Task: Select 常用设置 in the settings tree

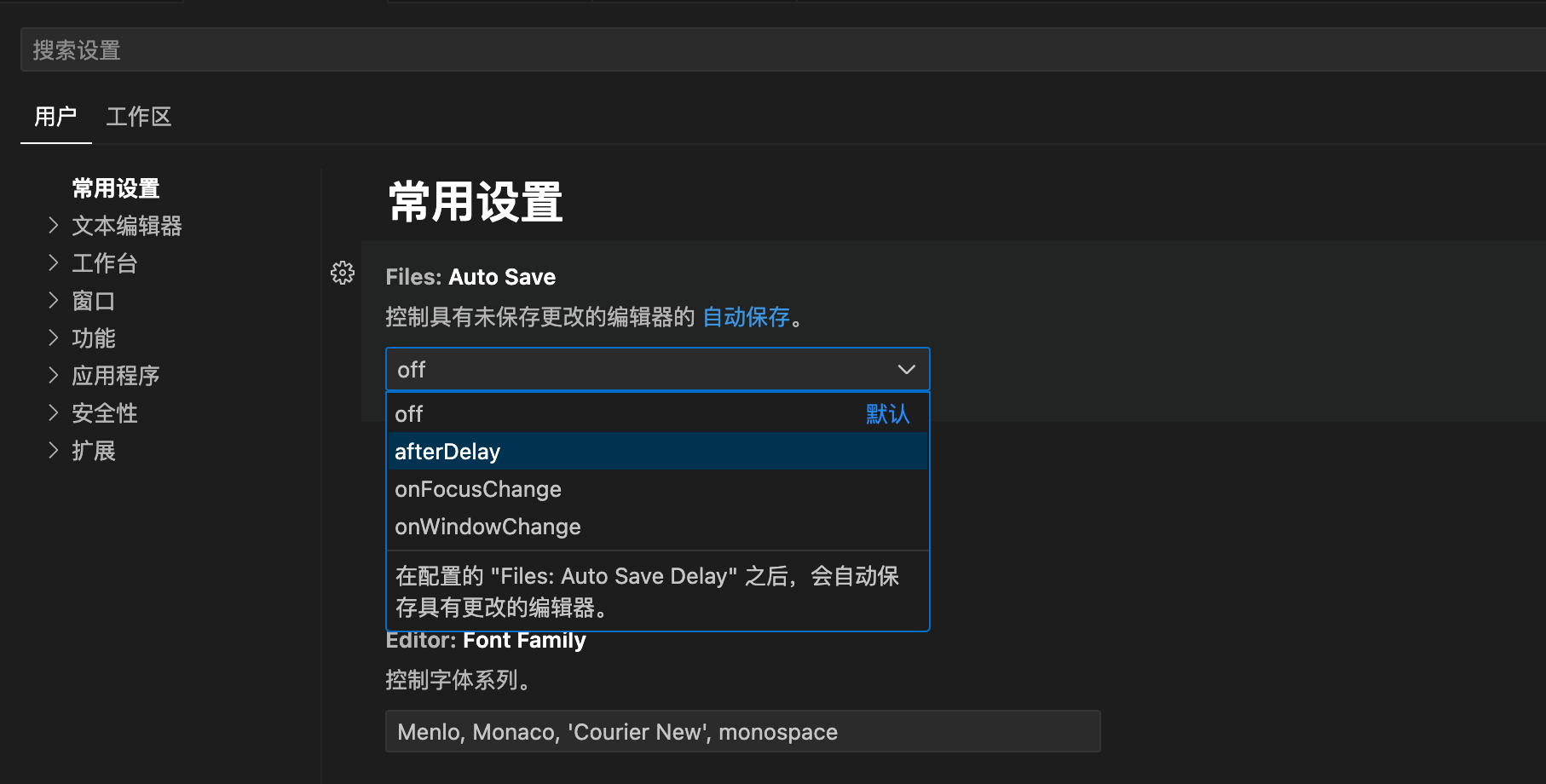Action: [116, 188]
